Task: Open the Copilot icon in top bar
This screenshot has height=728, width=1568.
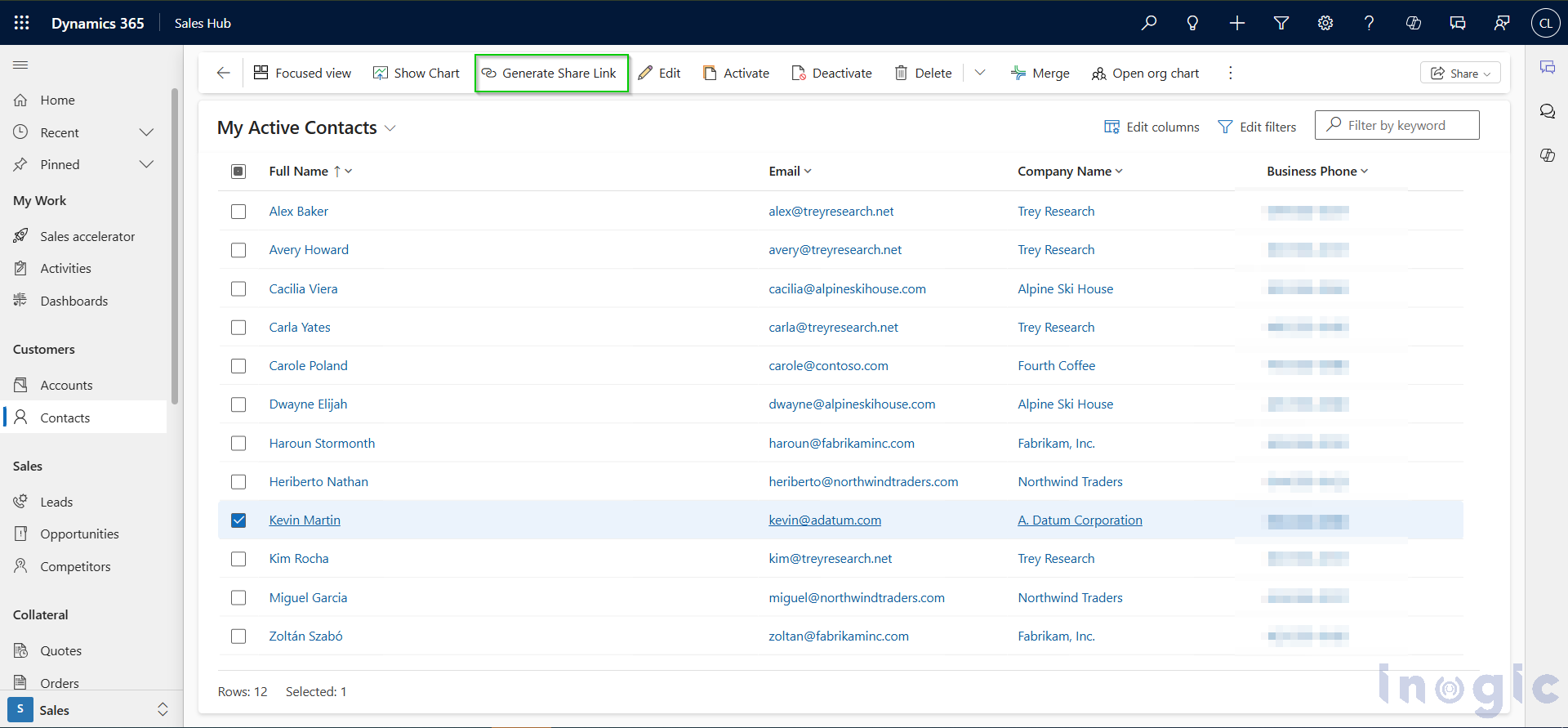Action: click(1414, 23)
